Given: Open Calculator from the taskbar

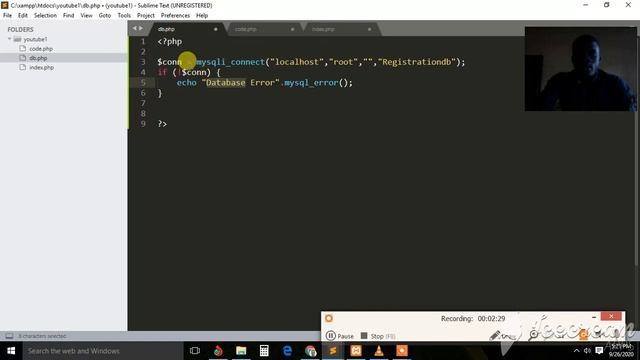Looking at the screenshot, I should 264,351.
